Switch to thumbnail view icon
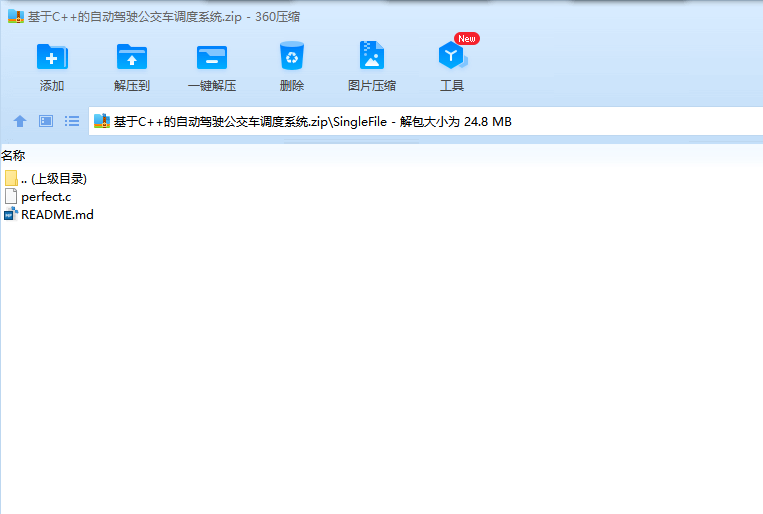 46,121
